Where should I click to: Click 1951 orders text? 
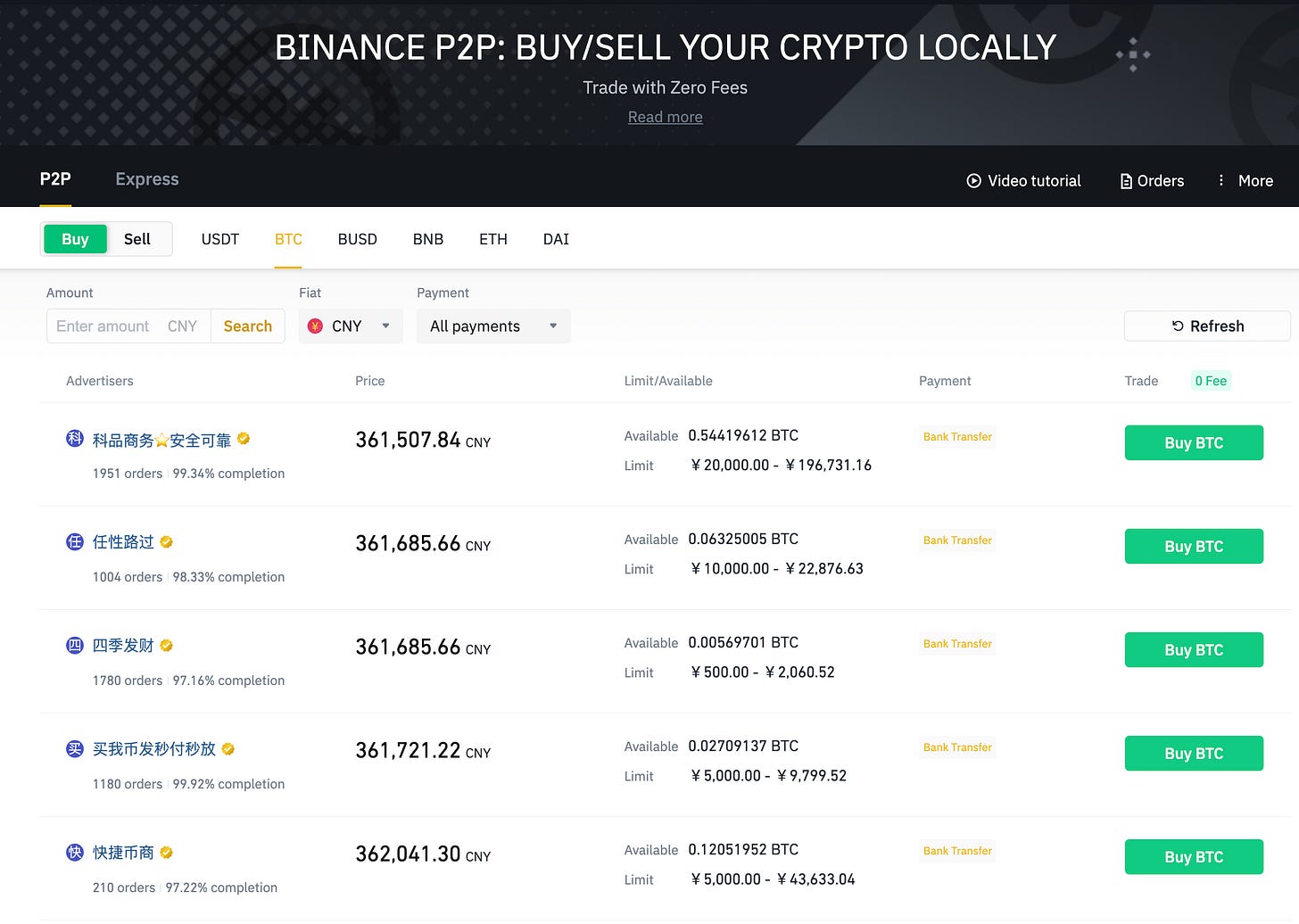tap(128, 474)
